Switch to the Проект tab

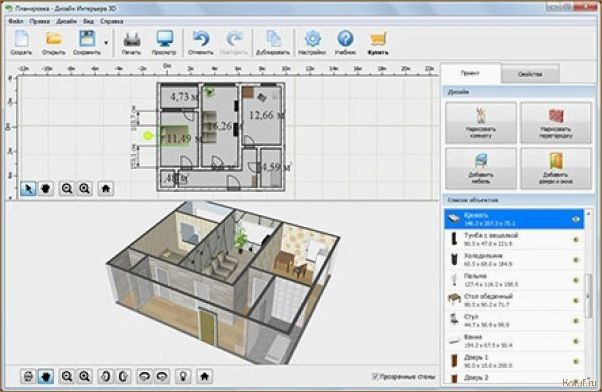[470, 73]
